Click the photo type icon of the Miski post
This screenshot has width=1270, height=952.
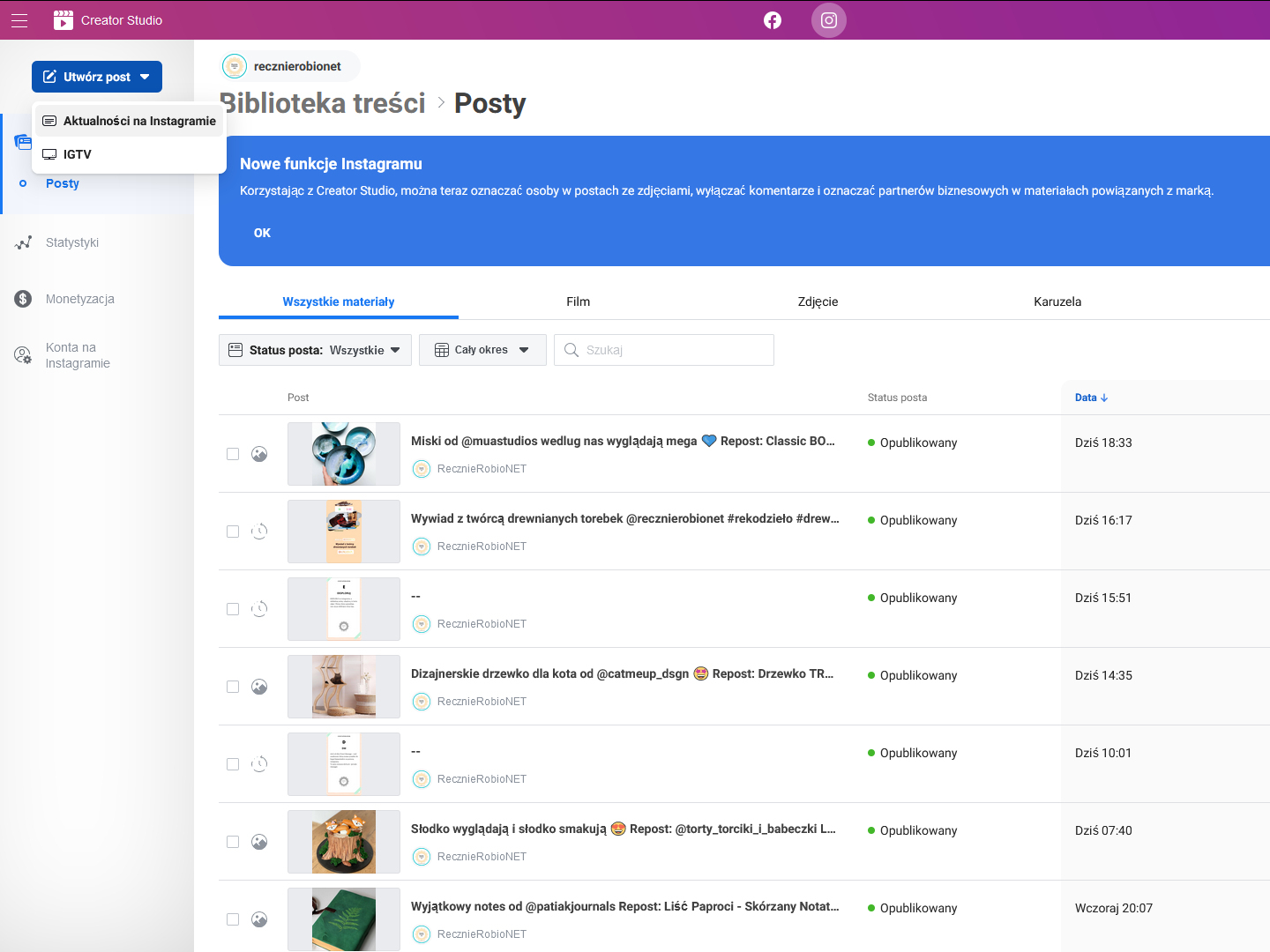point(259,454)
